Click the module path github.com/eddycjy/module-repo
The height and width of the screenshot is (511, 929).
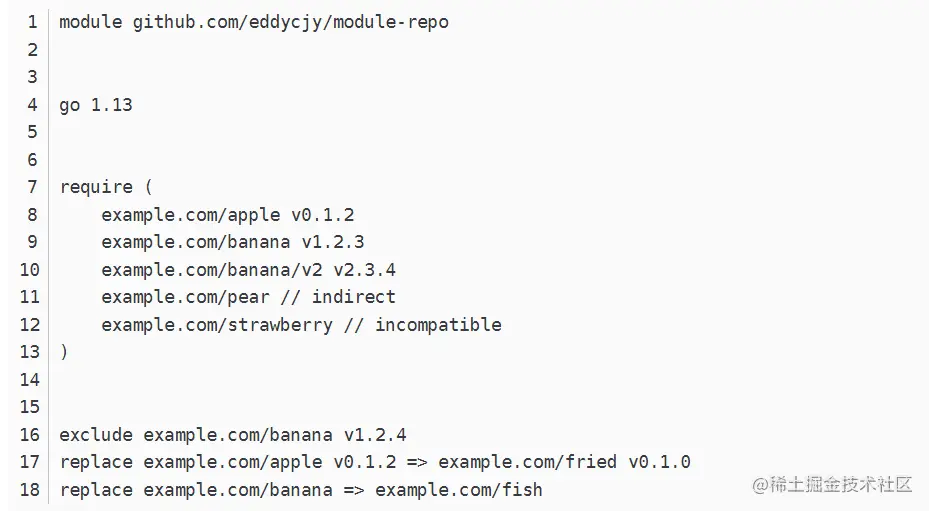tap(291, 21)
